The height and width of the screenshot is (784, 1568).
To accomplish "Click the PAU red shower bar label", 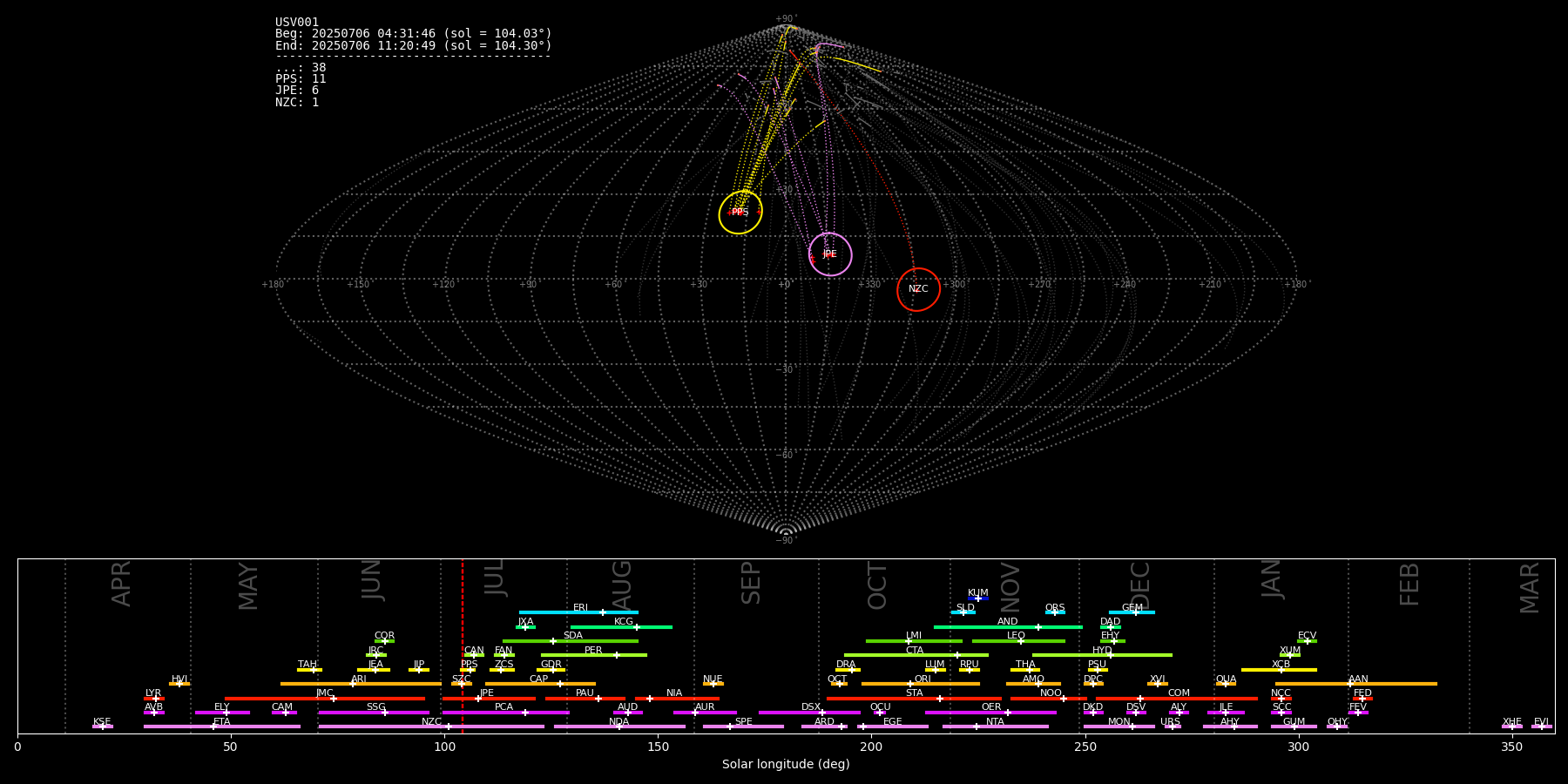I will tap(585, 693).
